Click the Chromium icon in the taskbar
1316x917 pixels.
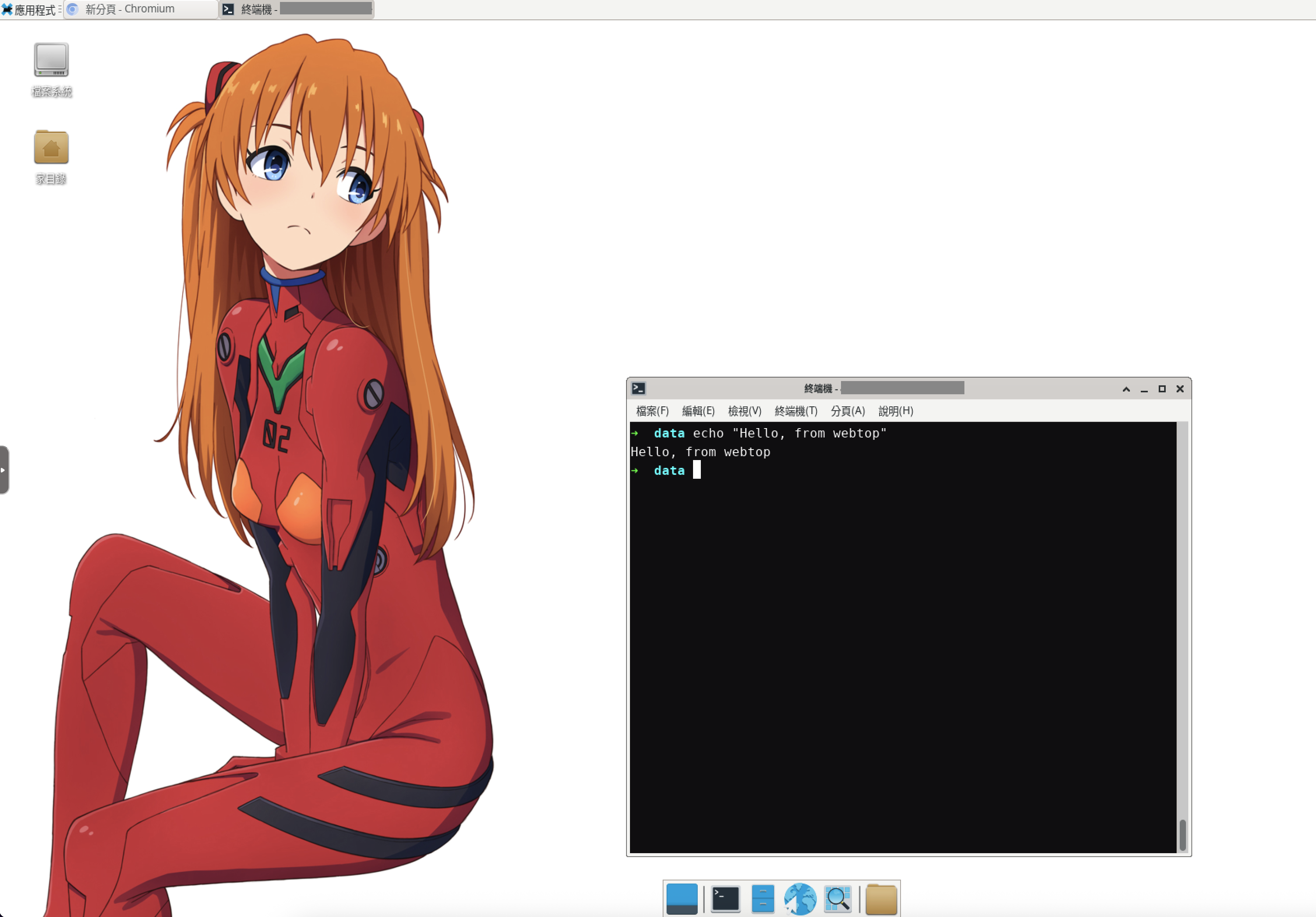click(73, 9)
